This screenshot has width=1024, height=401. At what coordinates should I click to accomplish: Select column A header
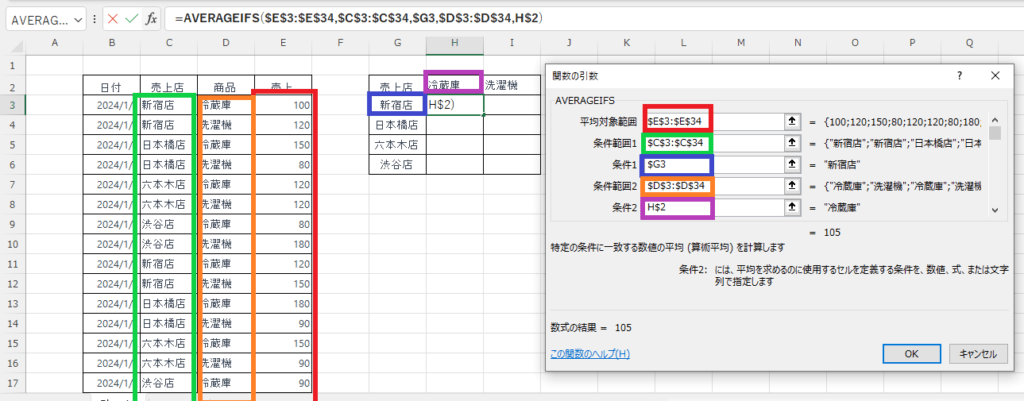54,43
